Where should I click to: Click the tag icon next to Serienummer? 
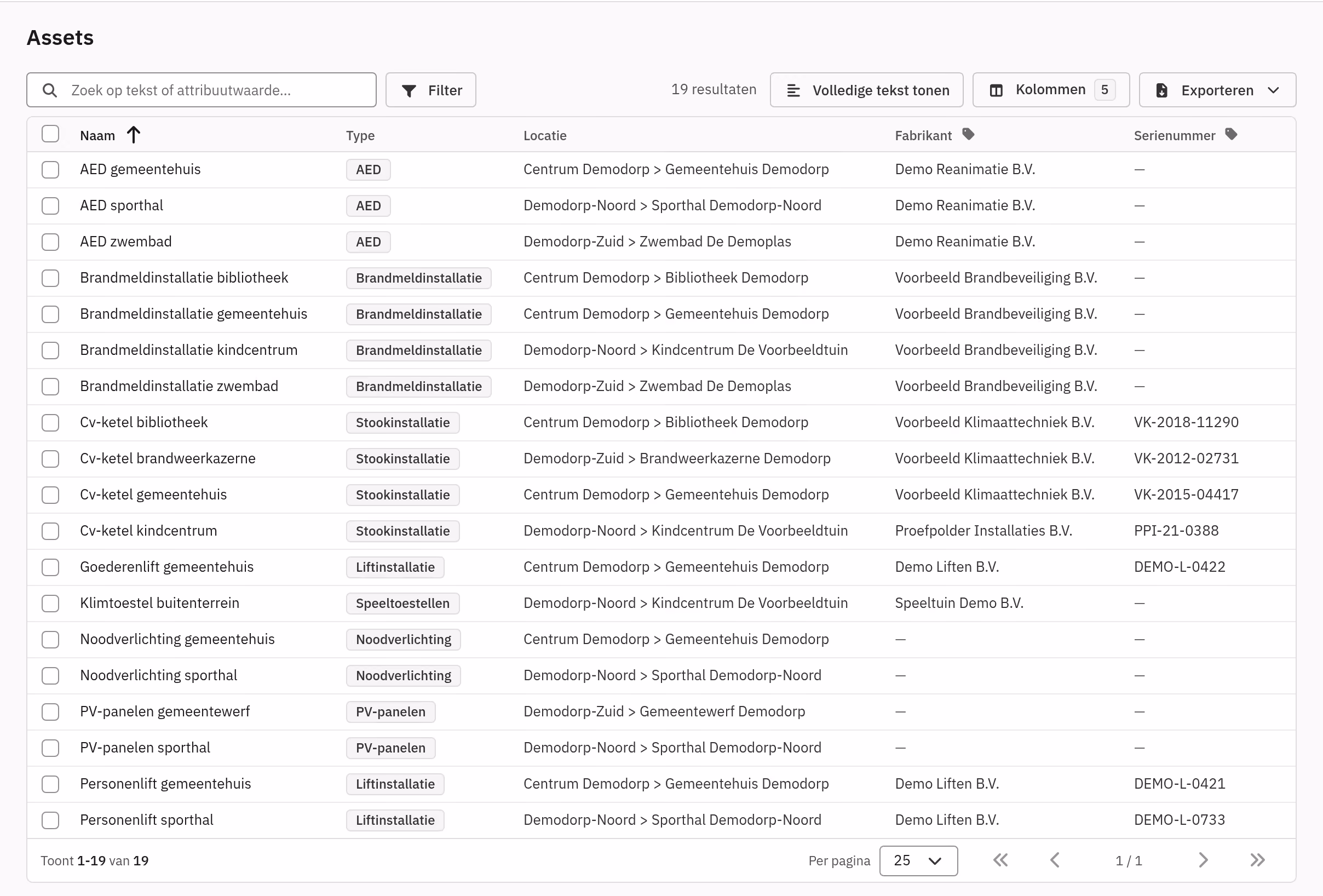[x=1231, y=134]
